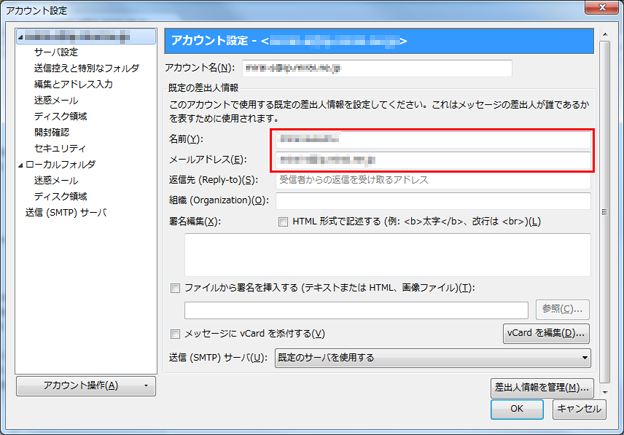
Task: Collapse the ローカルフォルダ tree node triangle
Action: 21,165
